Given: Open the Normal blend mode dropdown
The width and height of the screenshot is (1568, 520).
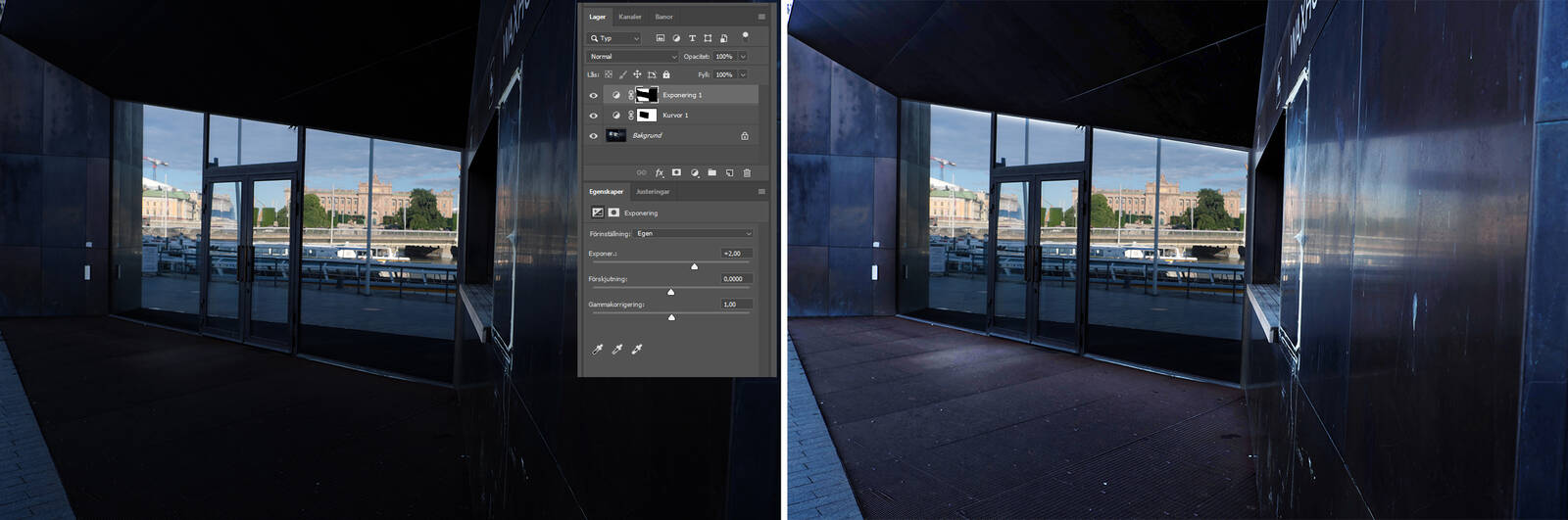Looking at the screenshot, I should click(633, 57).
